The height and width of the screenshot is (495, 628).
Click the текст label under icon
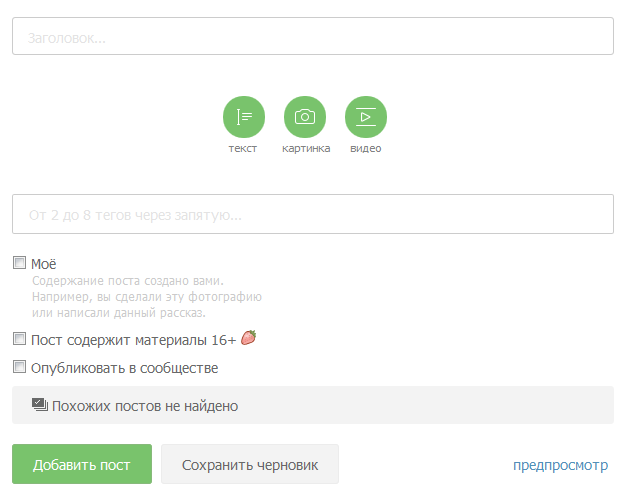(x=243, y=148)
